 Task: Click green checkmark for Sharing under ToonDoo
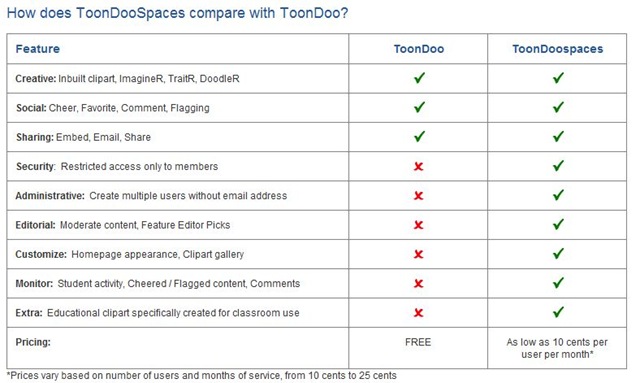coord(419,136)
